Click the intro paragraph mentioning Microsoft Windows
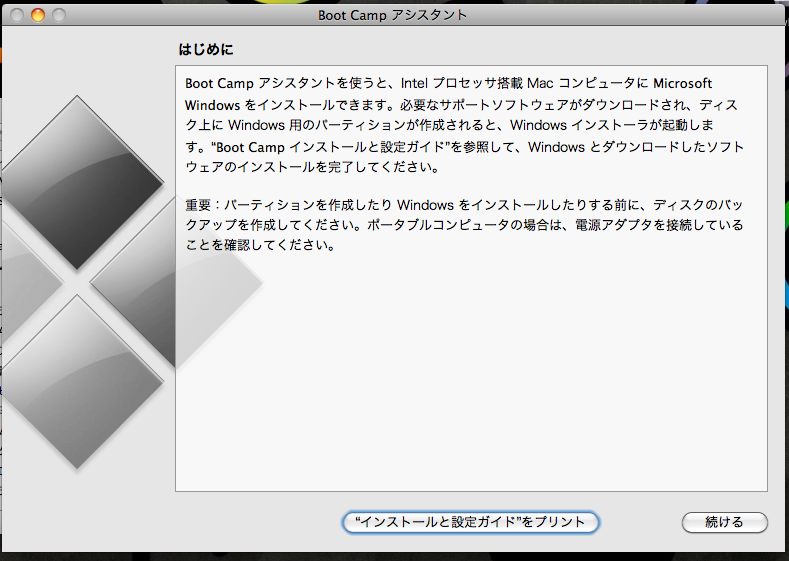This screenshot has height=561, width=789. pyautogui.click(x=464, y=125)
